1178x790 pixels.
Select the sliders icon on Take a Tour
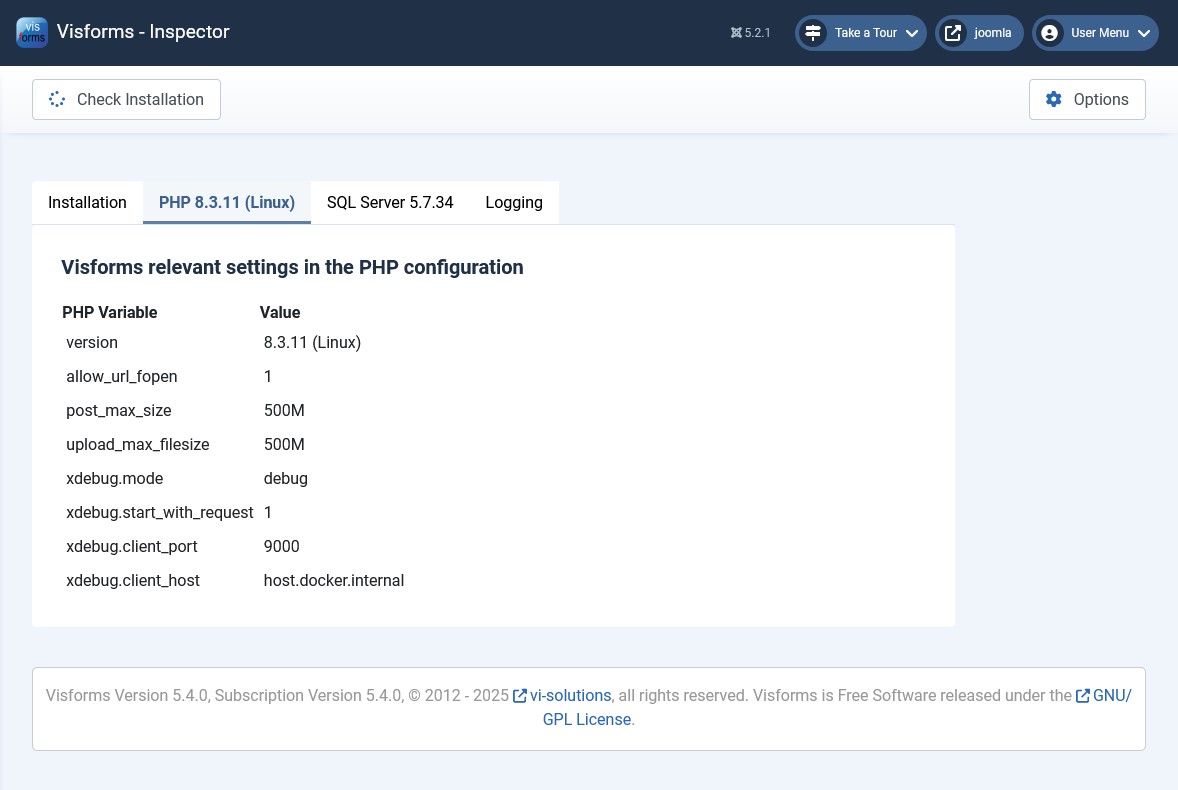click(812, 33)
